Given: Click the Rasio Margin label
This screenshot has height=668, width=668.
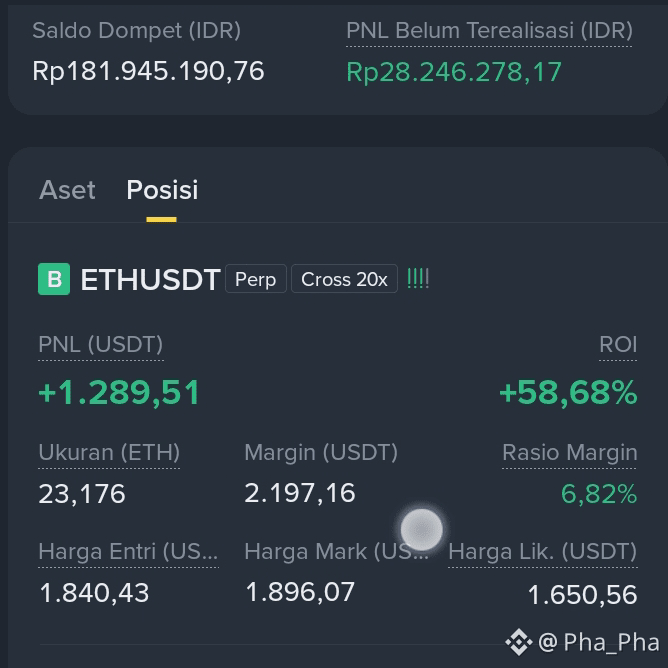Looking at the screenshot, I should click(570, 452).
